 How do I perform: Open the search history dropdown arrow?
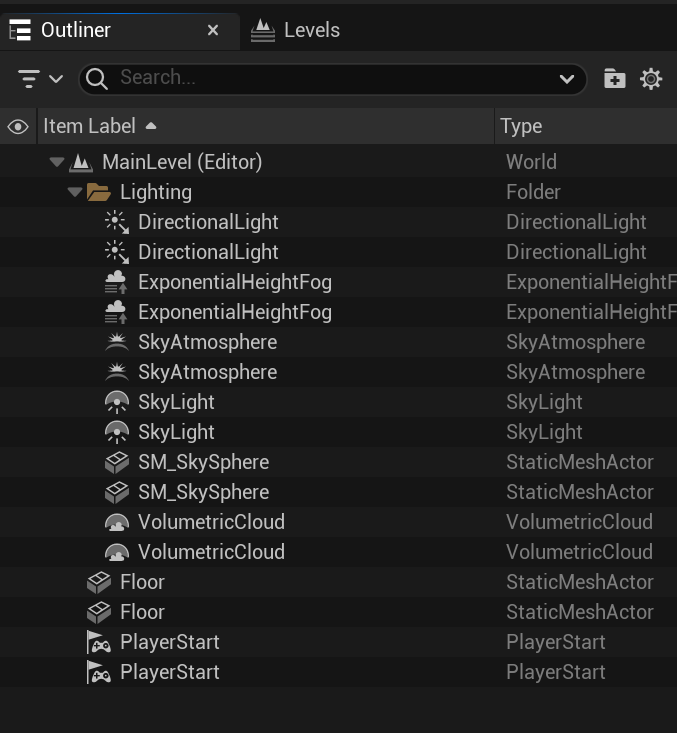pos(567,79)
